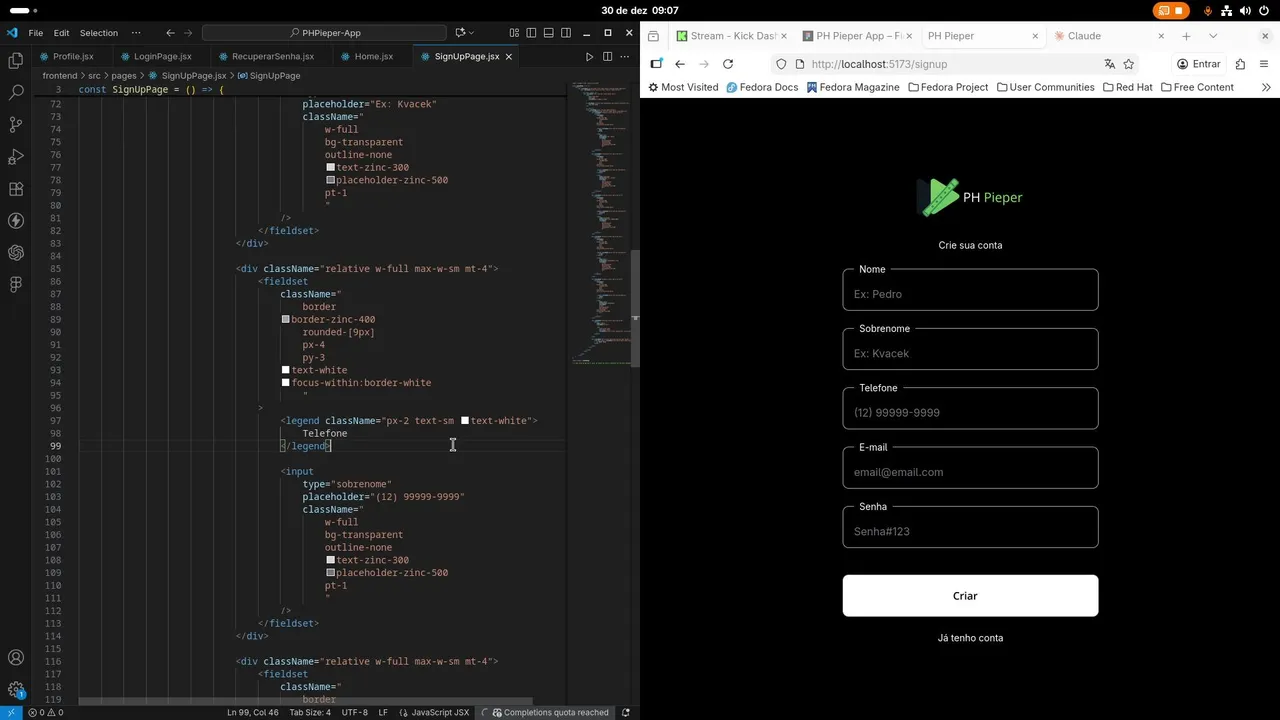Go back in Firefox
The image size is (1280, 720).
tap(680, 64)
